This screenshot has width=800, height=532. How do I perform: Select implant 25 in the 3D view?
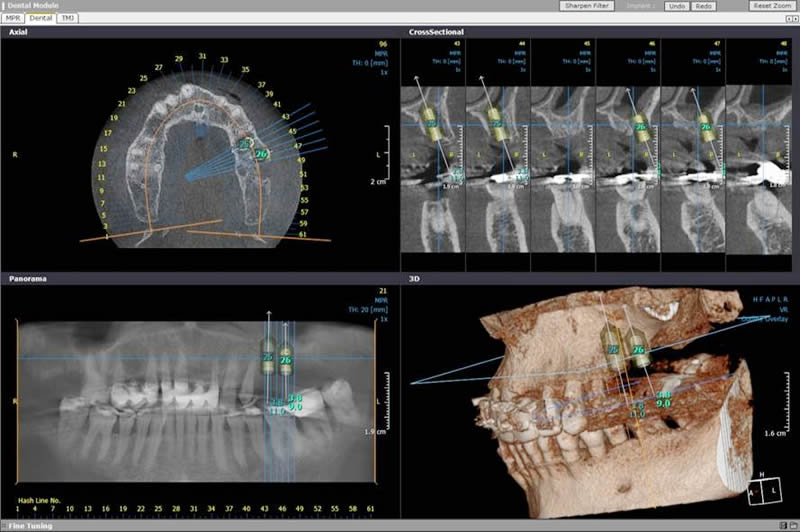613,349
